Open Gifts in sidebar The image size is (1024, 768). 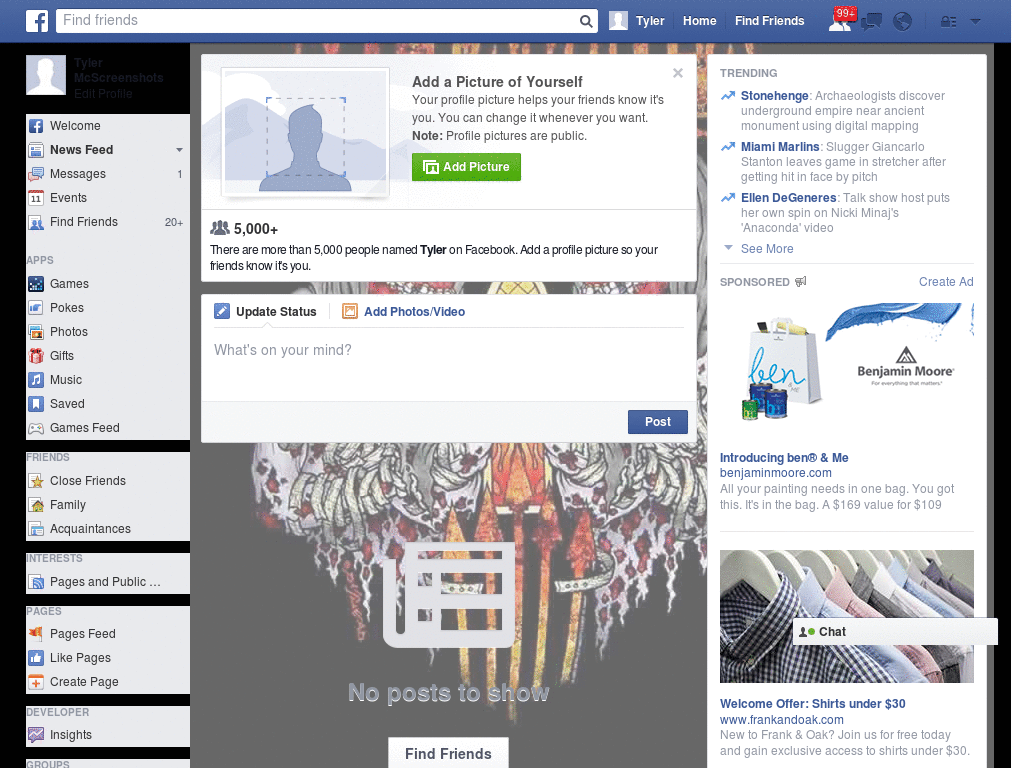click(x=108, y=356)
